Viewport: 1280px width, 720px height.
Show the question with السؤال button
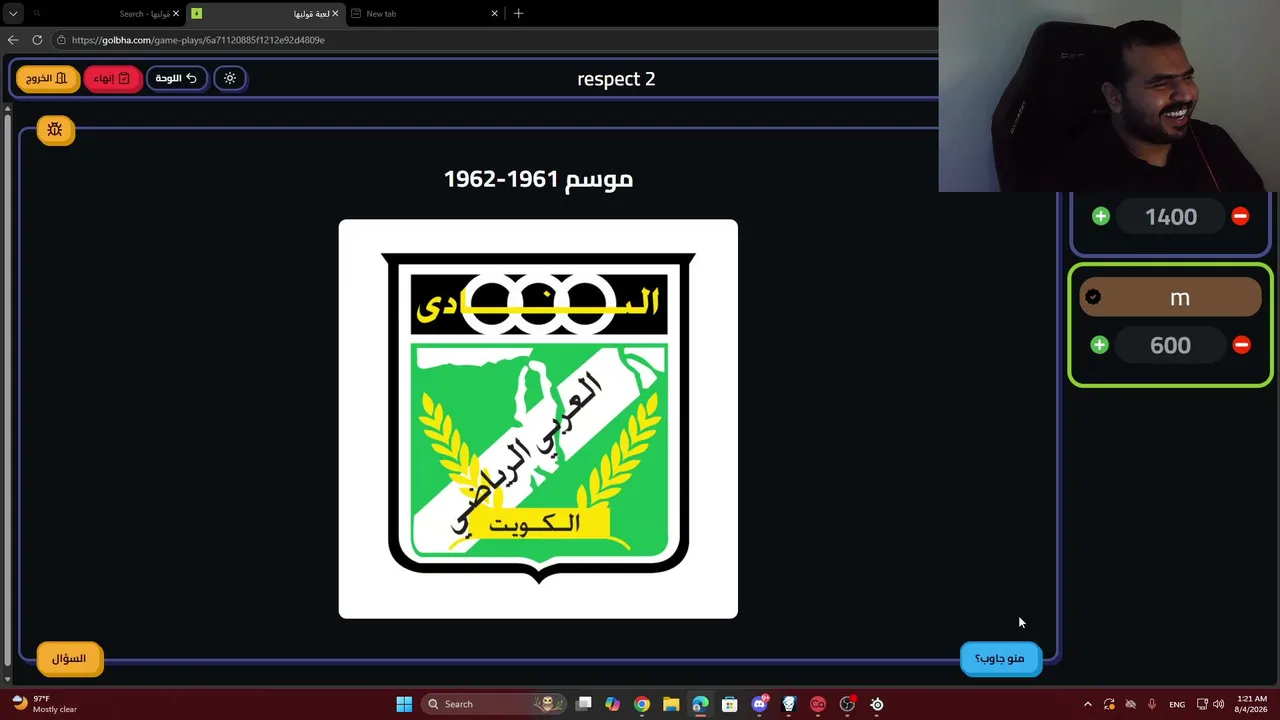(69, 658)
